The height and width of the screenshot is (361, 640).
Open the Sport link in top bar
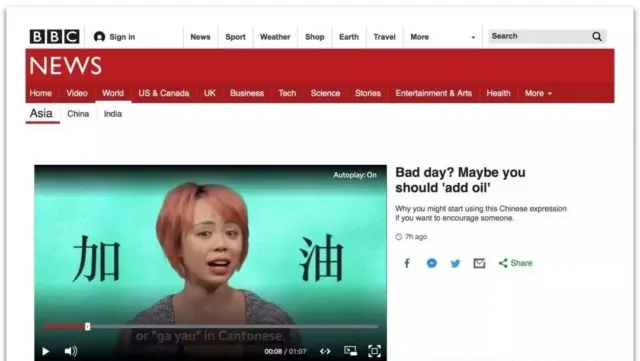(x=236, y=37)
